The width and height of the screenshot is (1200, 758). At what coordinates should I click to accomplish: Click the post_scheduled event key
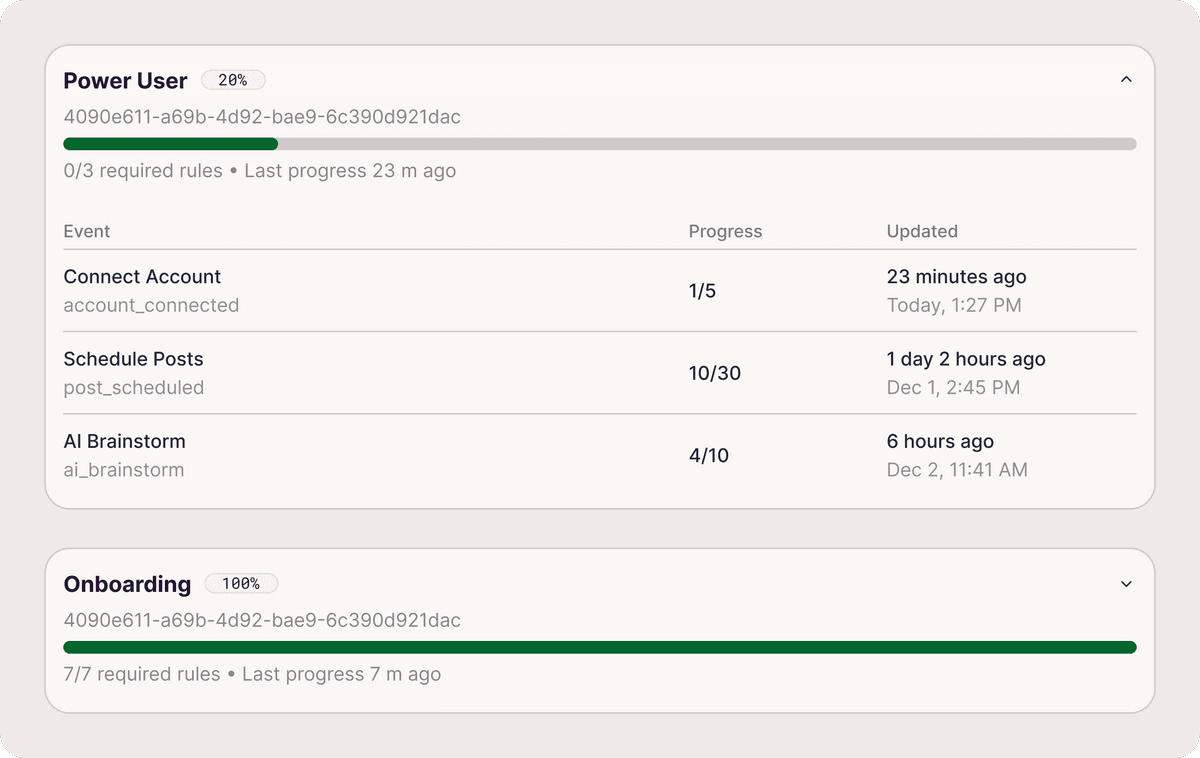tap(133, 387)
